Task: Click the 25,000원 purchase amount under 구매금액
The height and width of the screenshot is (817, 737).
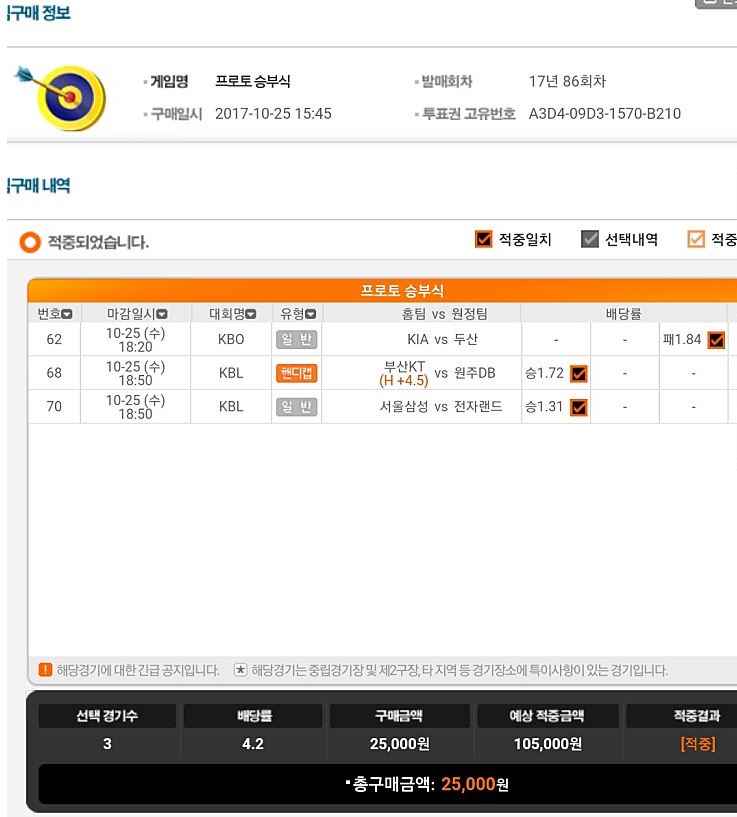Action: 400,744
